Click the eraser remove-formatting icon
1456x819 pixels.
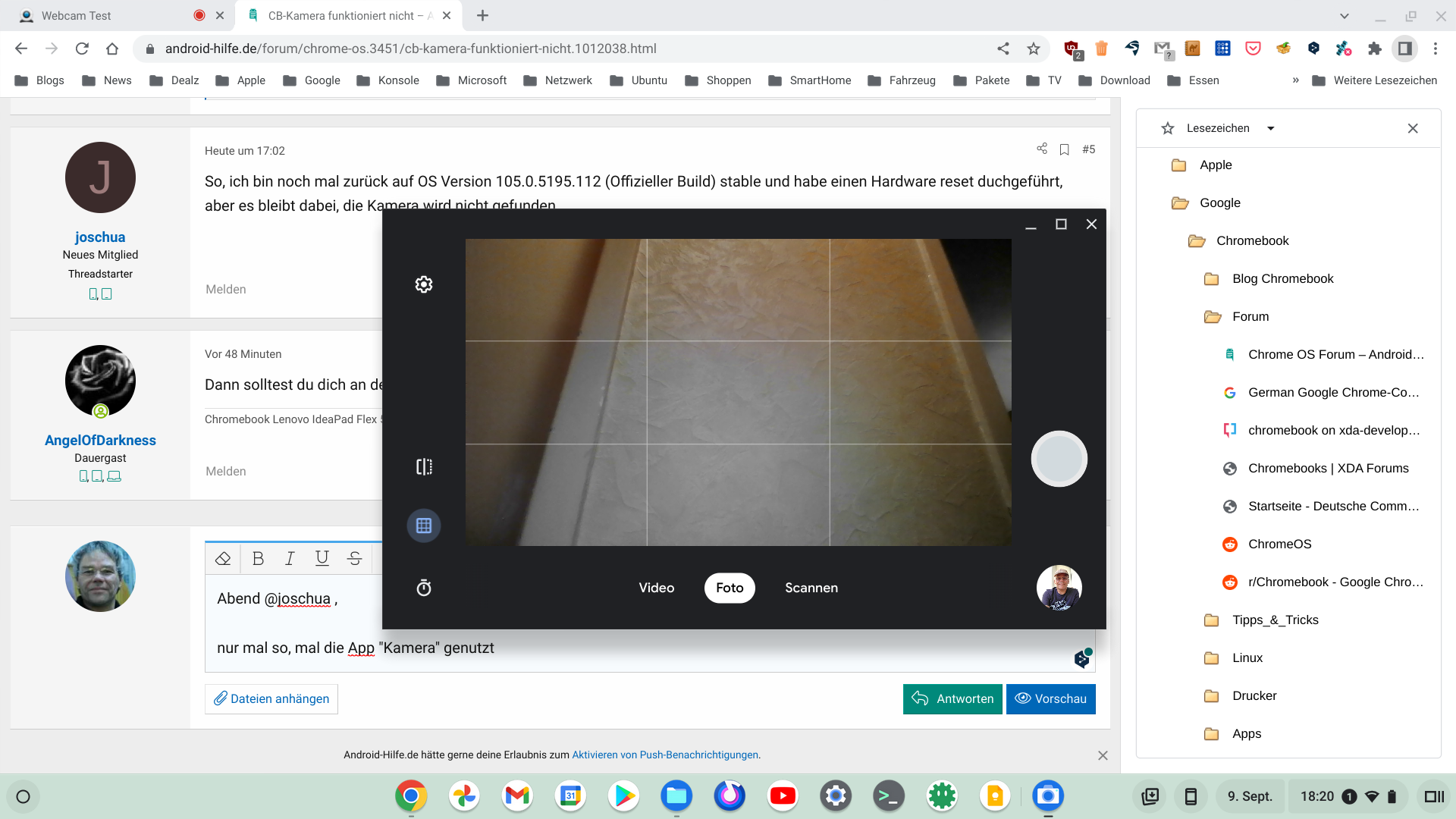[x=223, y=559]
